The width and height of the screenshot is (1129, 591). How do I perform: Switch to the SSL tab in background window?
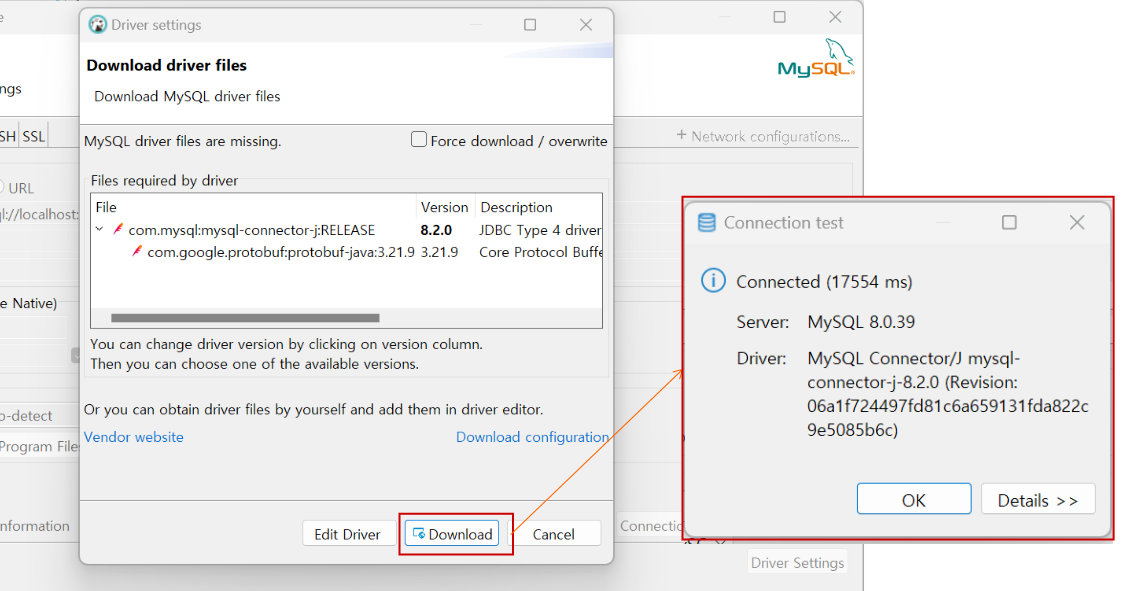[x=33, y=136]
